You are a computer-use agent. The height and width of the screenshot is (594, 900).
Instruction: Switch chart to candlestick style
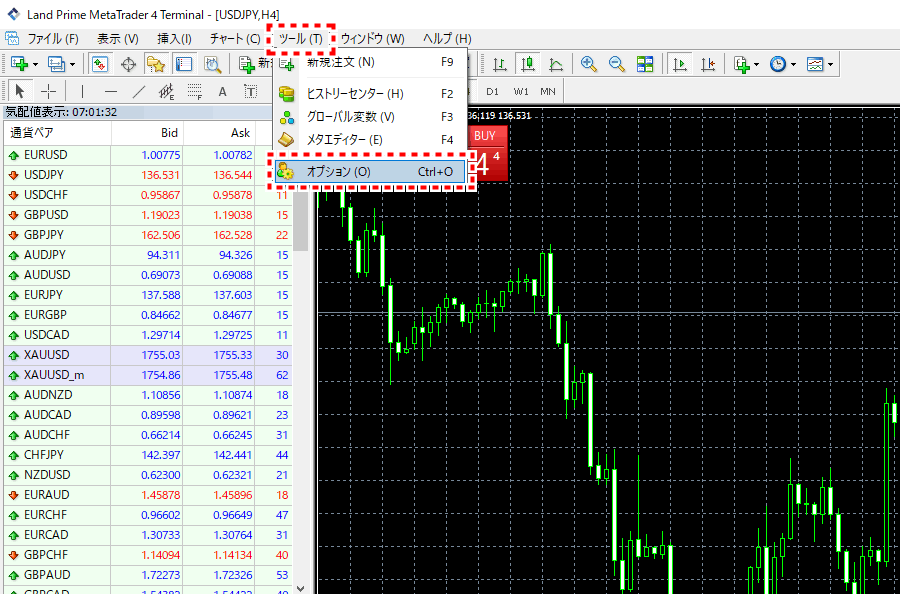pyautogui.click(x=528, y=64)
